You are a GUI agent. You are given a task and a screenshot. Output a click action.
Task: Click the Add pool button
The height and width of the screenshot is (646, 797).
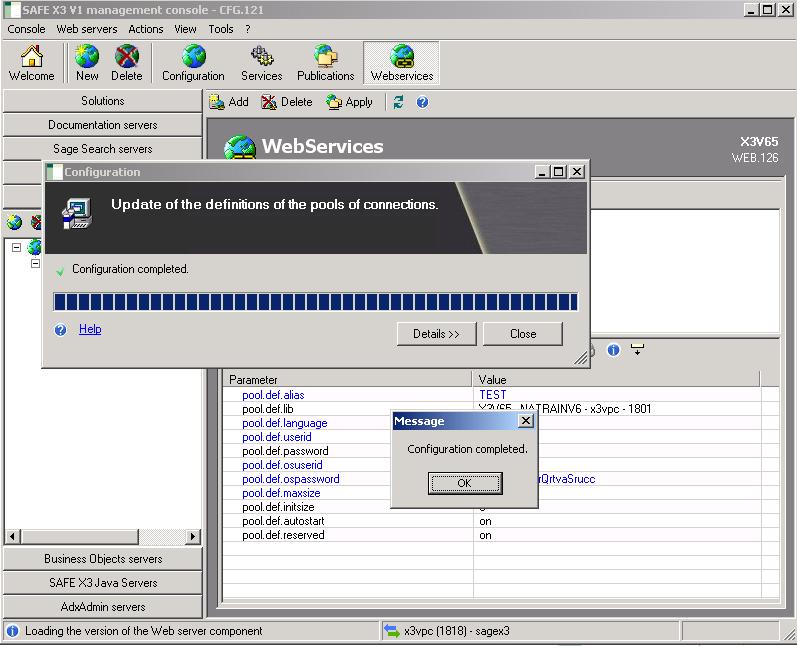[229, 102]
